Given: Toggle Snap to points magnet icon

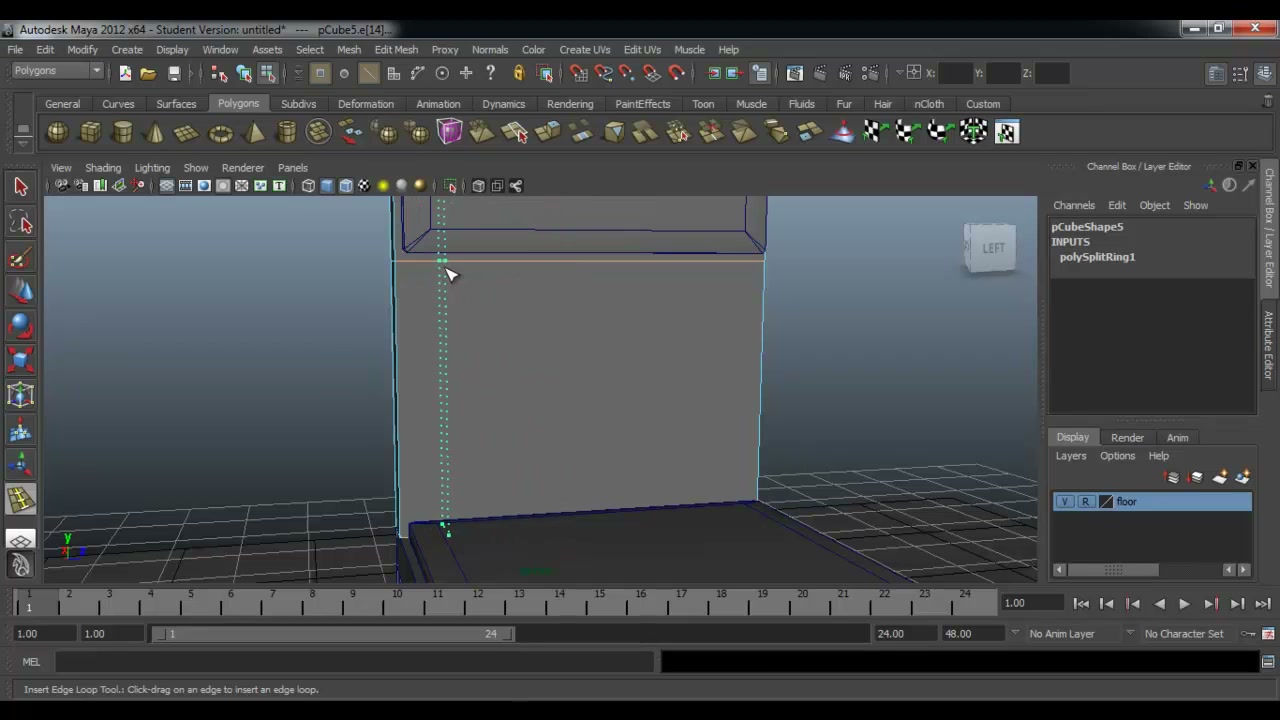Looking at the screenshot, I should tap(627, 73).
